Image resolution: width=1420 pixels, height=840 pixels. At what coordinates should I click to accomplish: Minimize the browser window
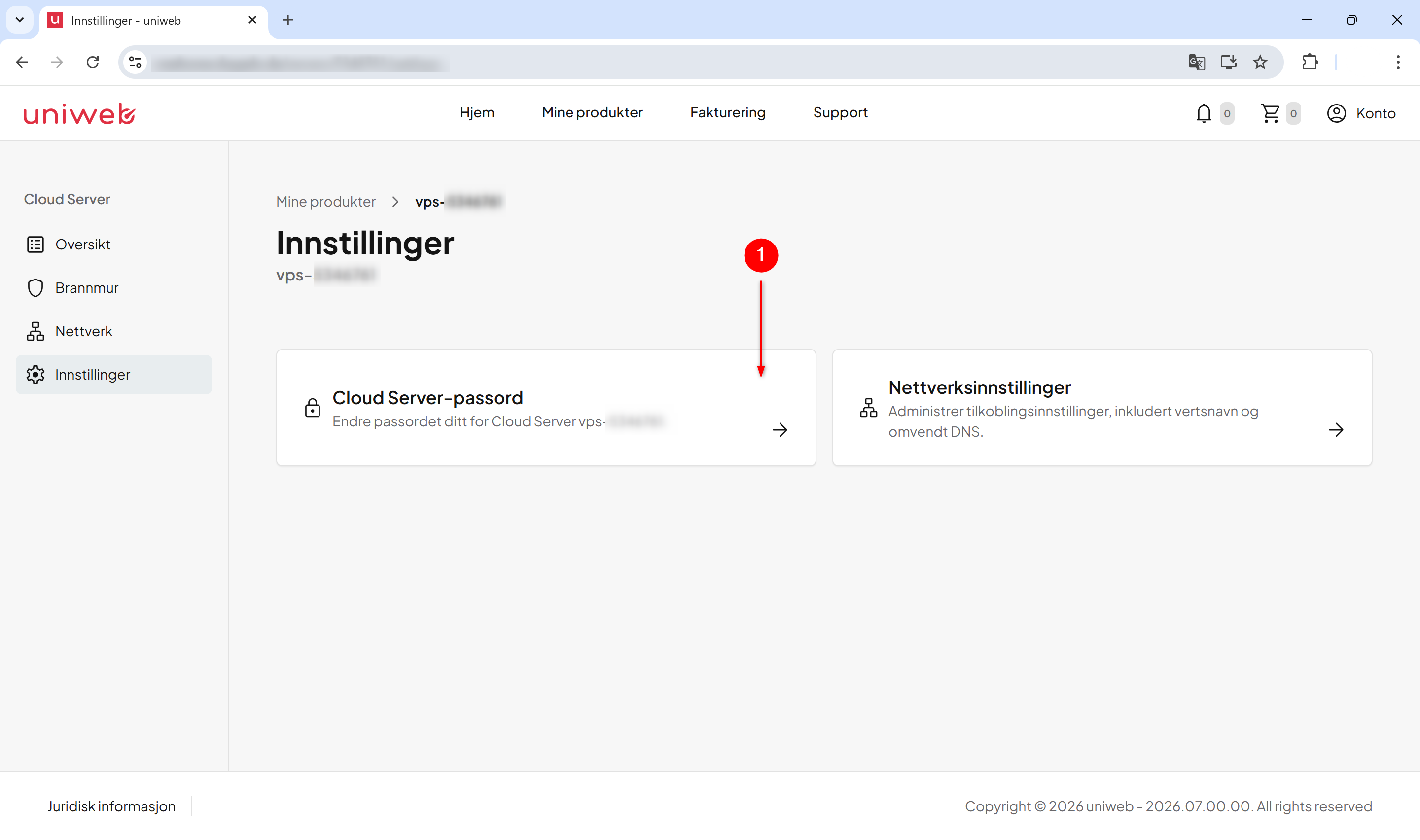(1307, 20)
